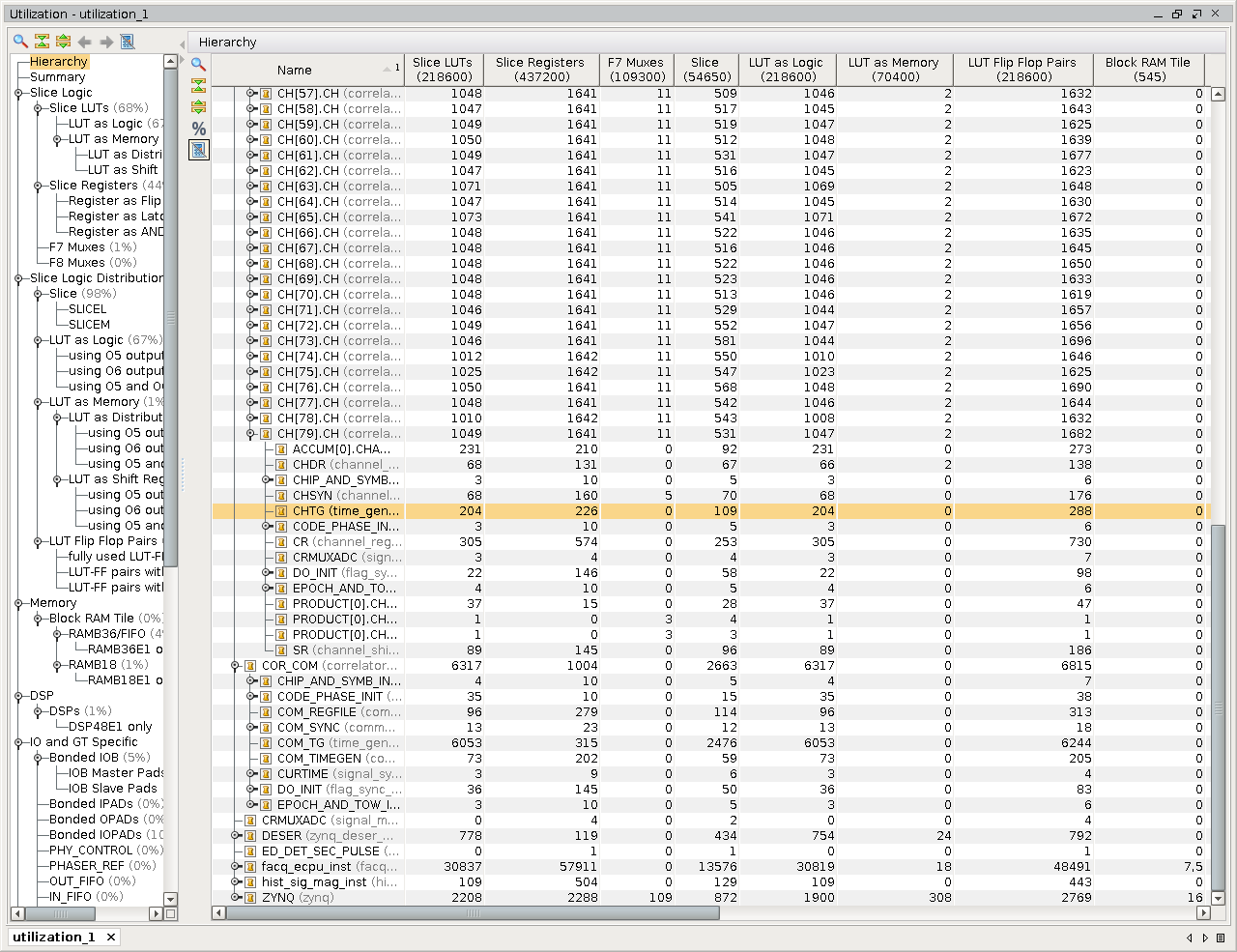Collapse all nodes in the left navigation tree toolbar

42,42
